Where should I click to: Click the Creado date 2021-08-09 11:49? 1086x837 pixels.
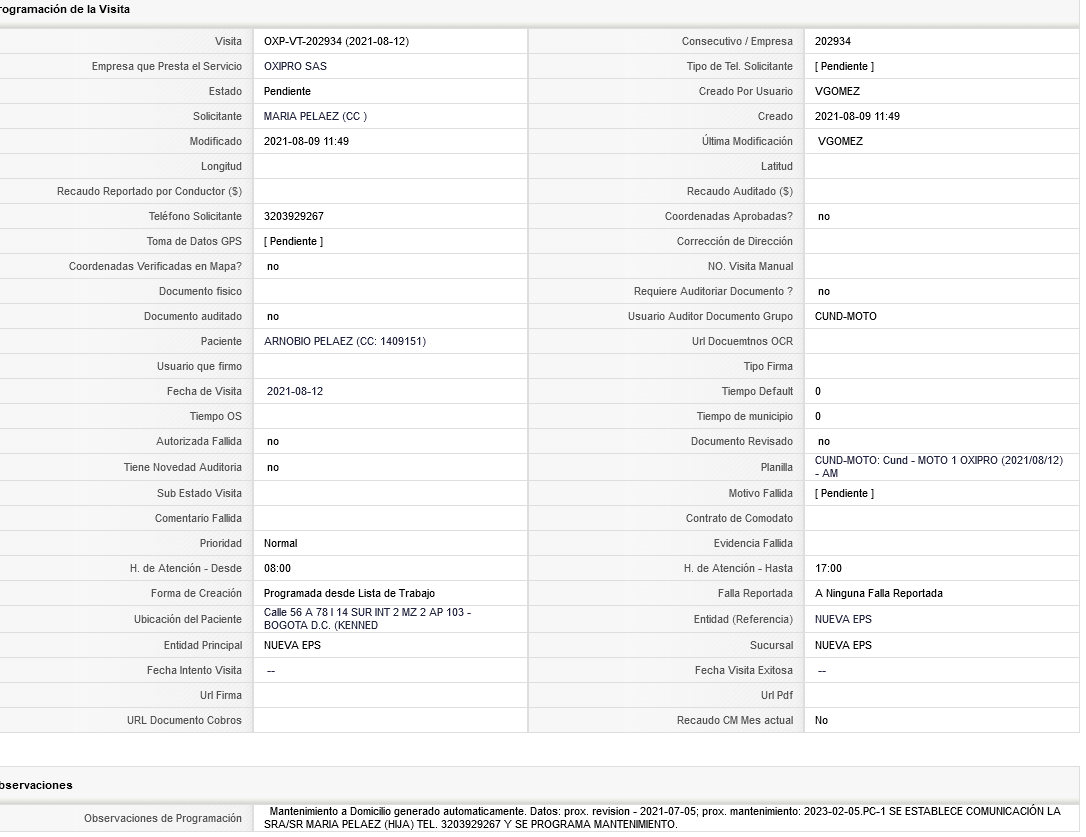coord(857,116)
